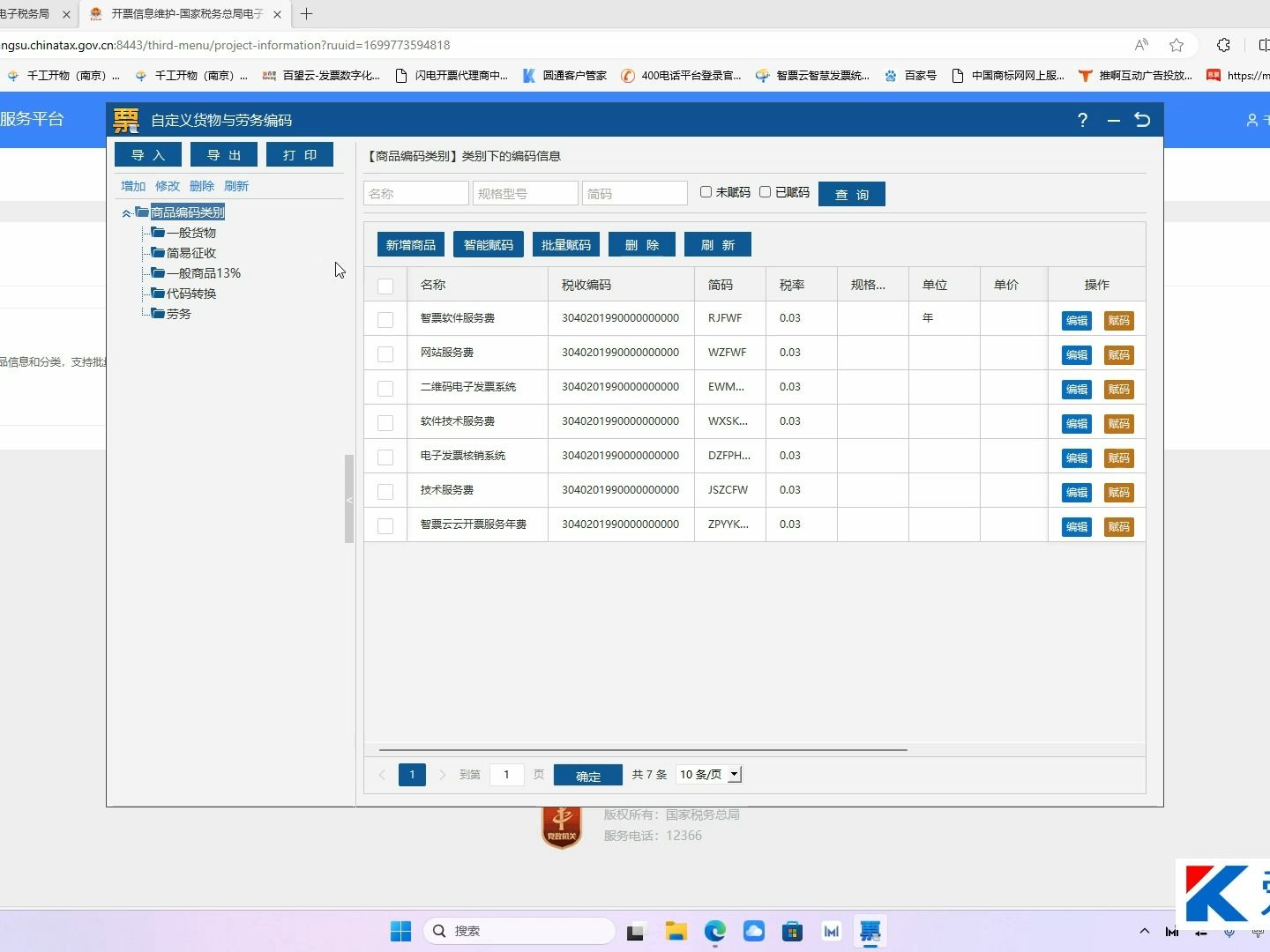The height and width of the screenshot is (952, 1270).
Task: Click the 打印 button
Action: [x=300, y=154]
